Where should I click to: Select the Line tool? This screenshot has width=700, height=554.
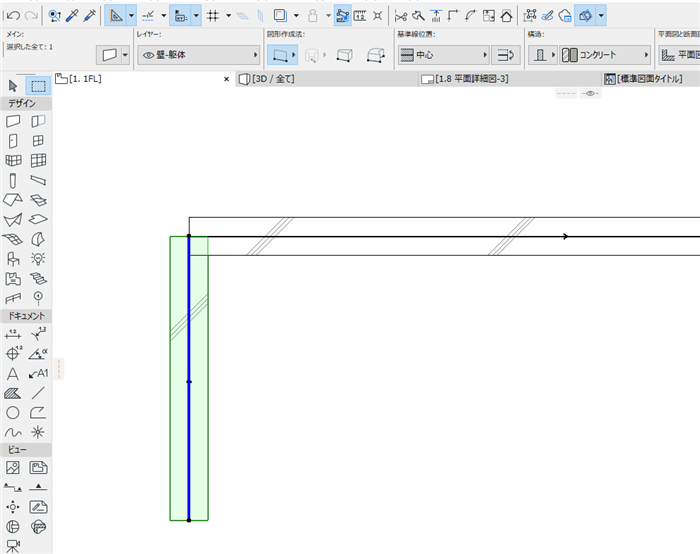38,393
